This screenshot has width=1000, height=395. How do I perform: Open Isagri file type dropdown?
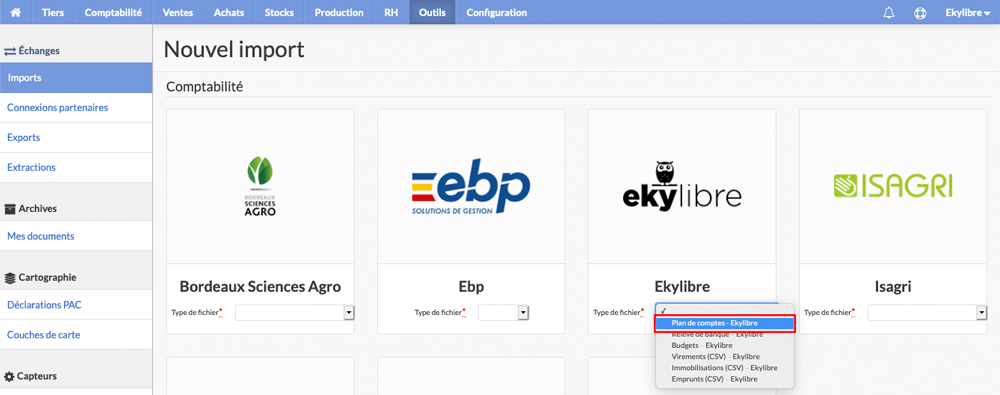pos(927,313)
